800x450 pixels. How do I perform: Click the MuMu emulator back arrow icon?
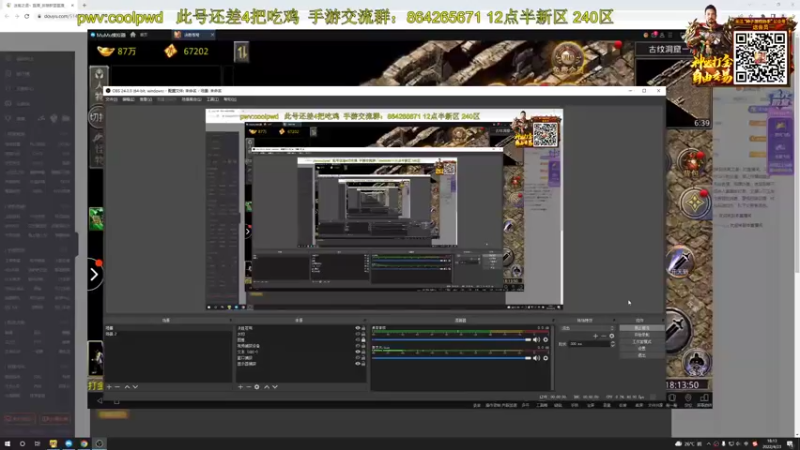(100, 402)
